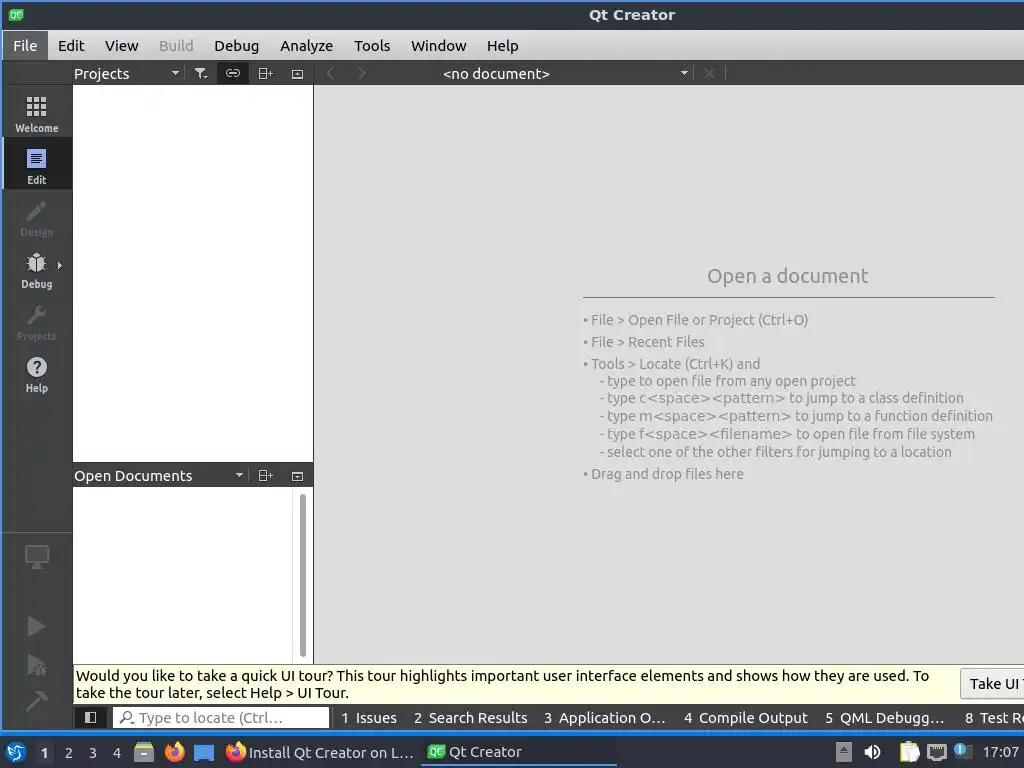Click the 17:07 clock in taskbar
The image size is (1024, 768).
(1000, 752)
